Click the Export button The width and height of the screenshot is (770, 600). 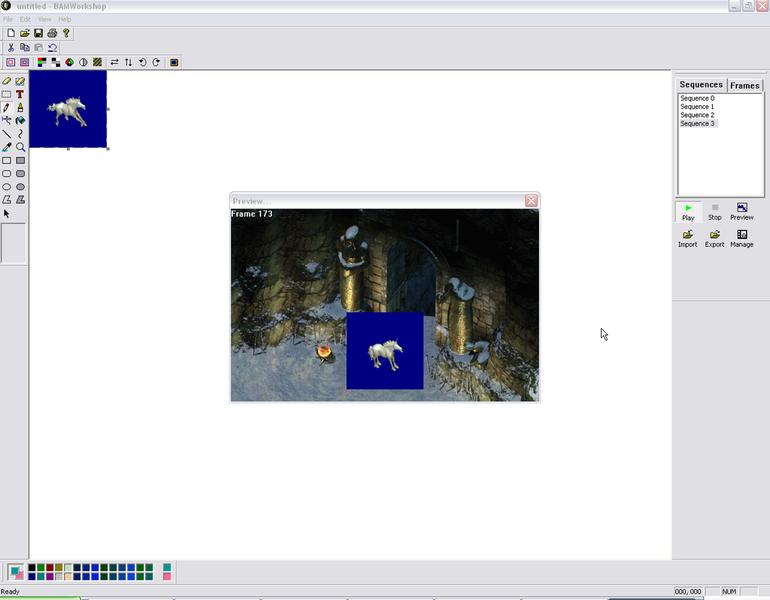(715, 239)
